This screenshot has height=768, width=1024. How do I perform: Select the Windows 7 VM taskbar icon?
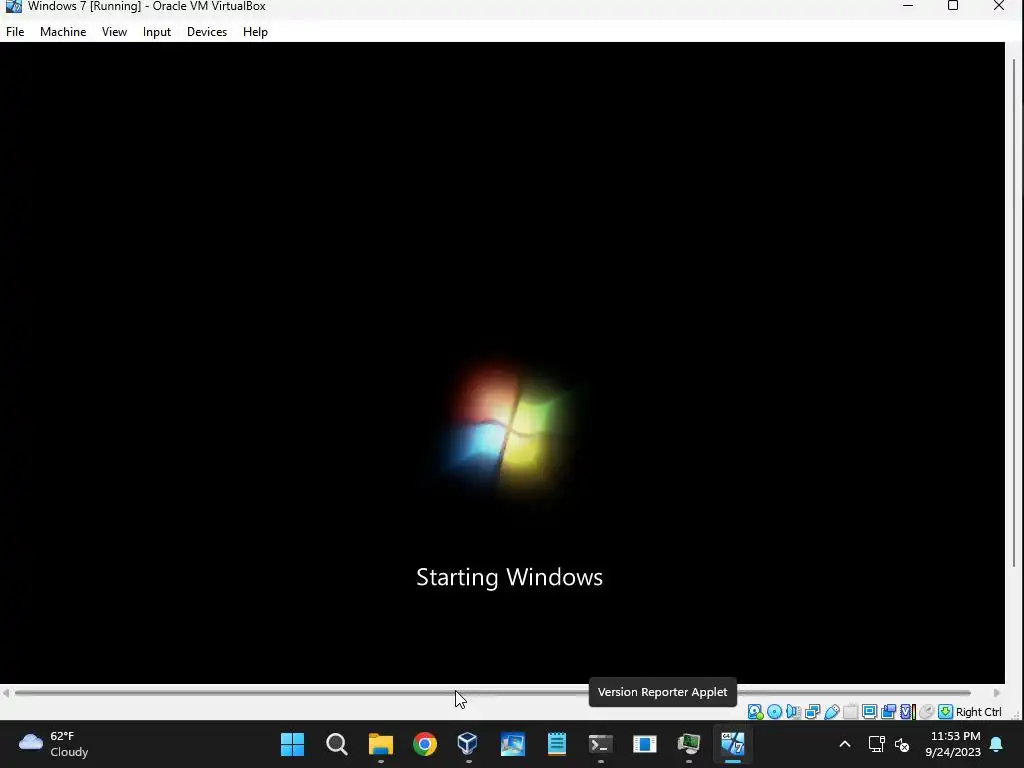[733, 744]
